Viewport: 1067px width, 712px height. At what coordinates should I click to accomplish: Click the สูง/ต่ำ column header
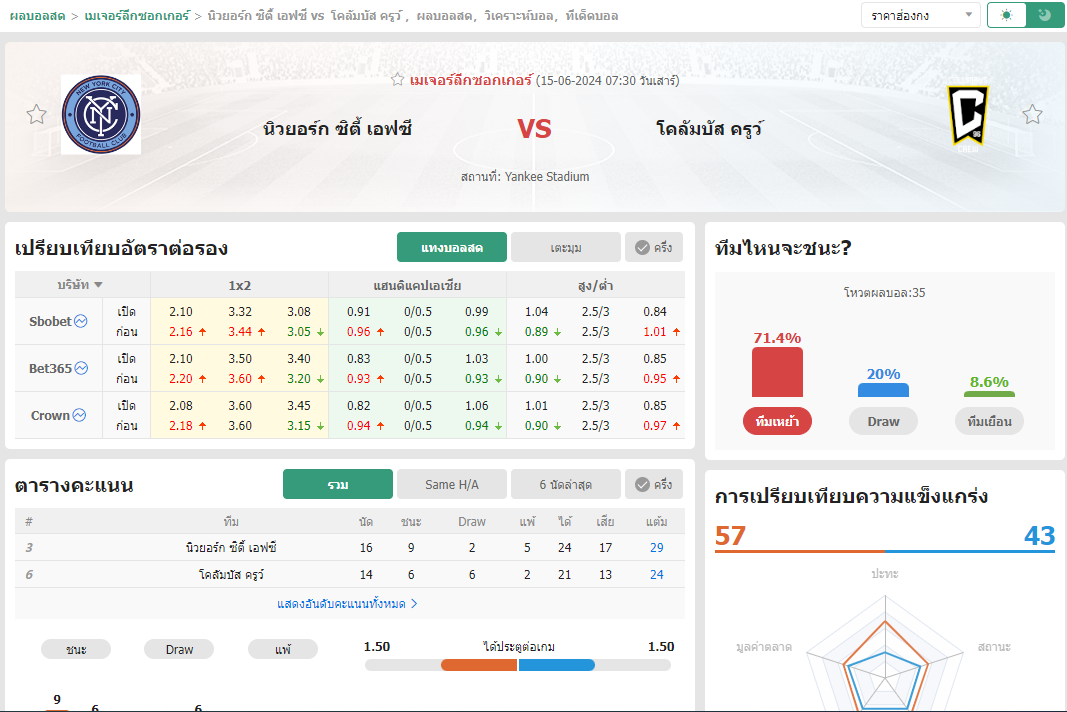coord(595,285)
